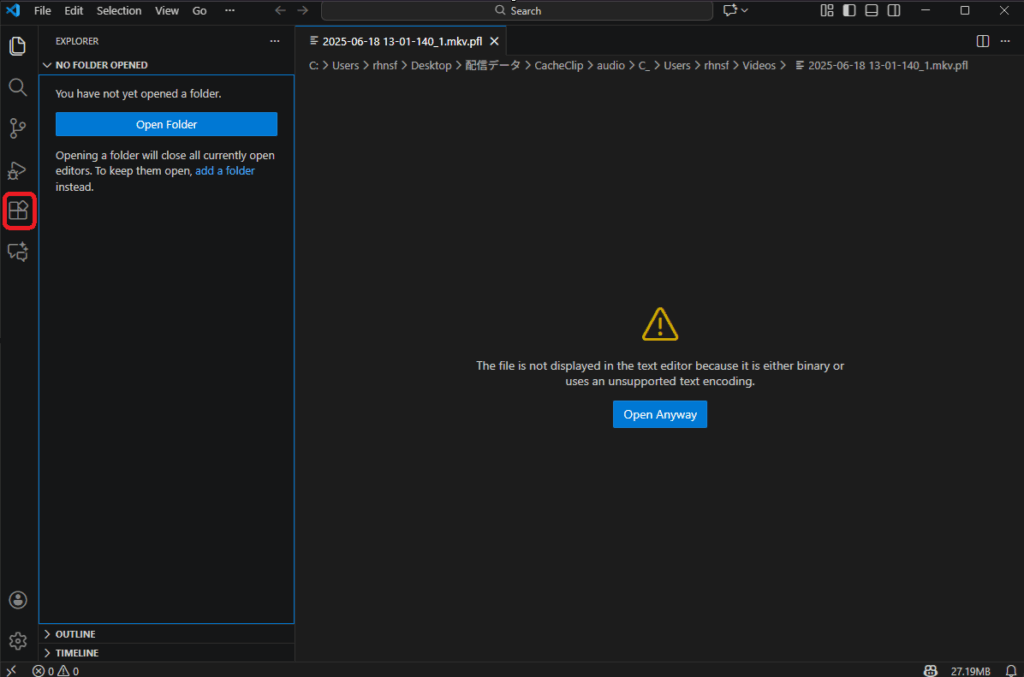1024x677 pixels.
Task: Open the Extensions view in activity bar
Action: point(18,211)
